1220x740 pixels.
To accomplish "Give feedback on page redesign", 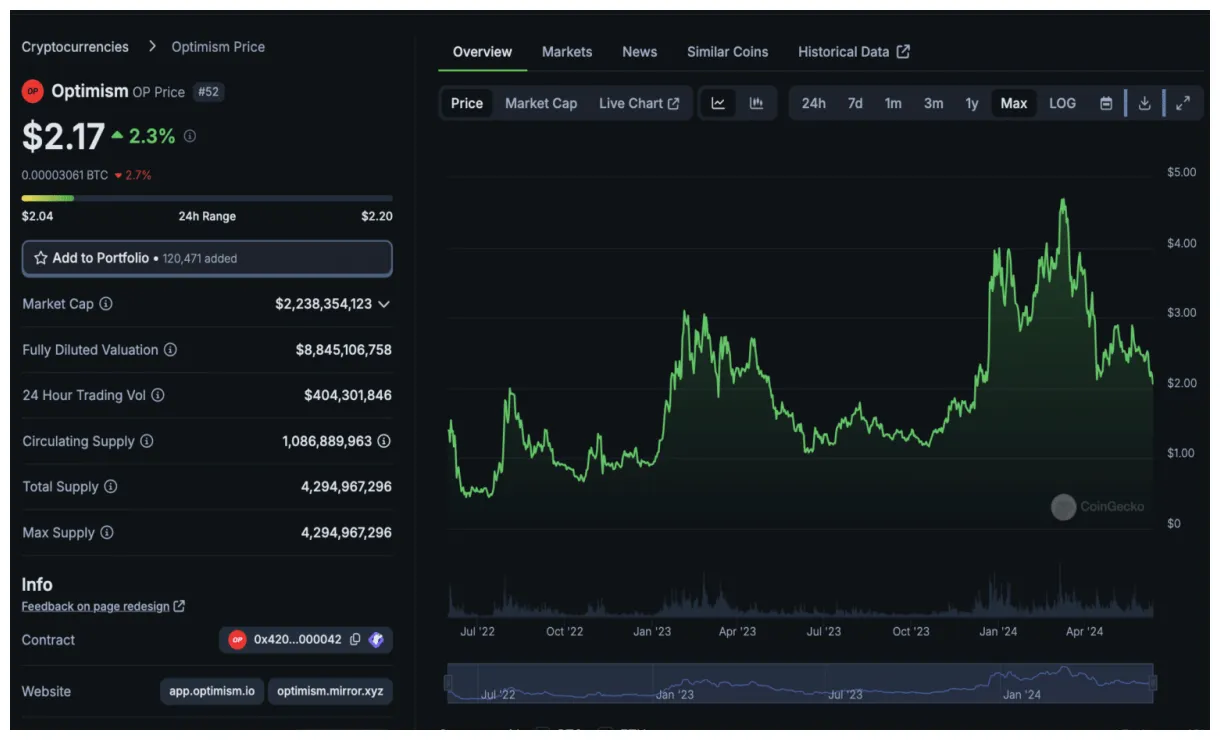I will [x=96, y=605].
